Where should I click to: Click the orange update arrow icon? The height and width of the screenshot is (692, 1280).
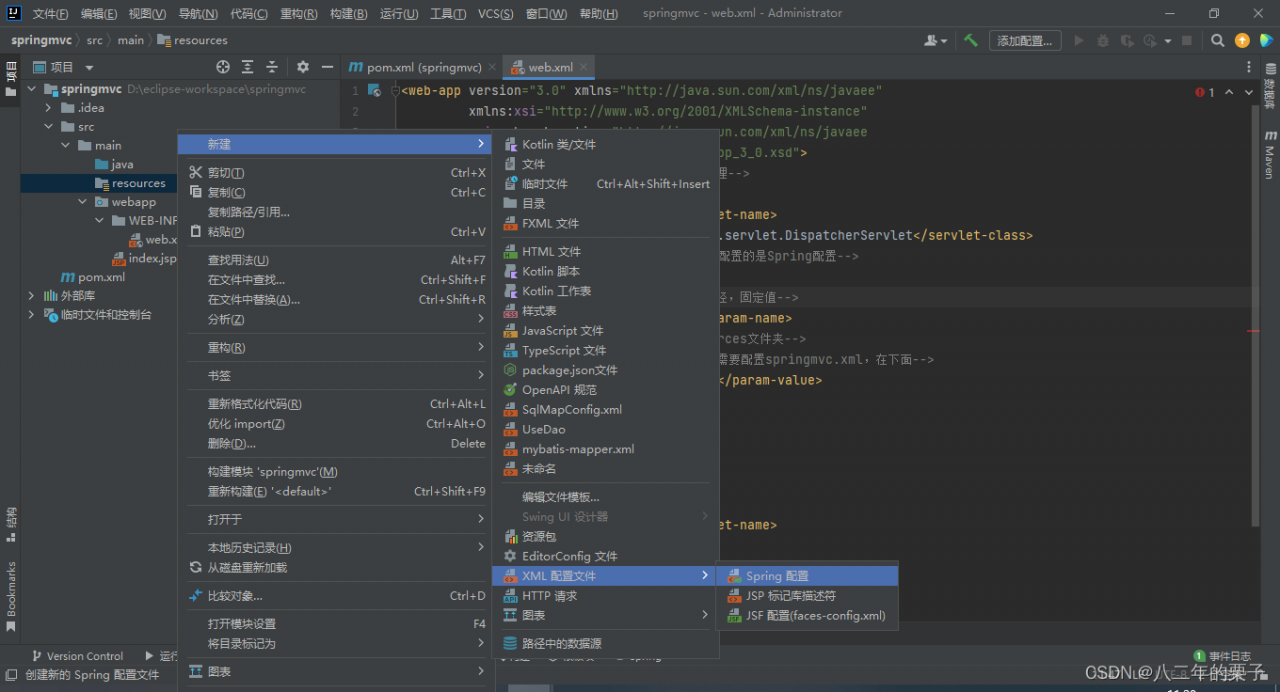click(1242, 41)
